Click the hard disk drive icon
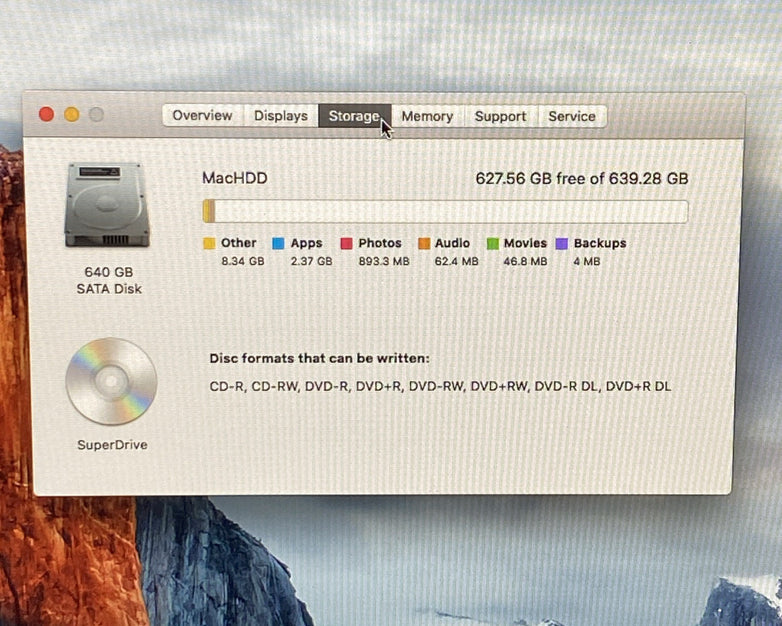The width and height of the screenshot is (782, 626). [107, 204]
